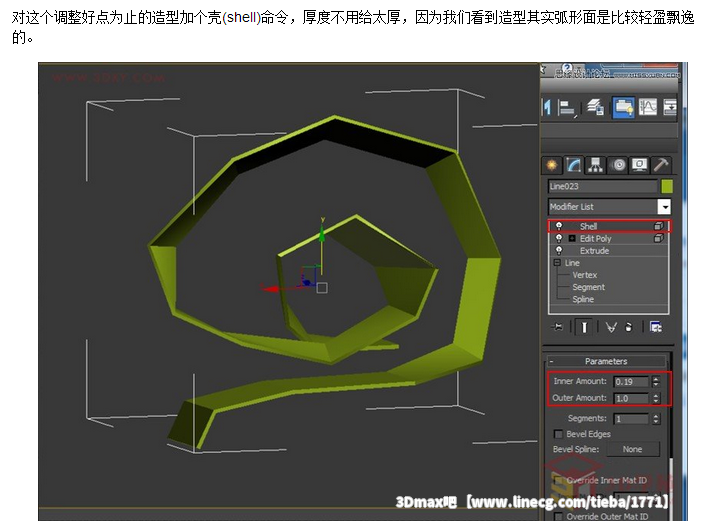
Task: Expand the Edit Poly sub-object list
Action: tap(572, 238)
